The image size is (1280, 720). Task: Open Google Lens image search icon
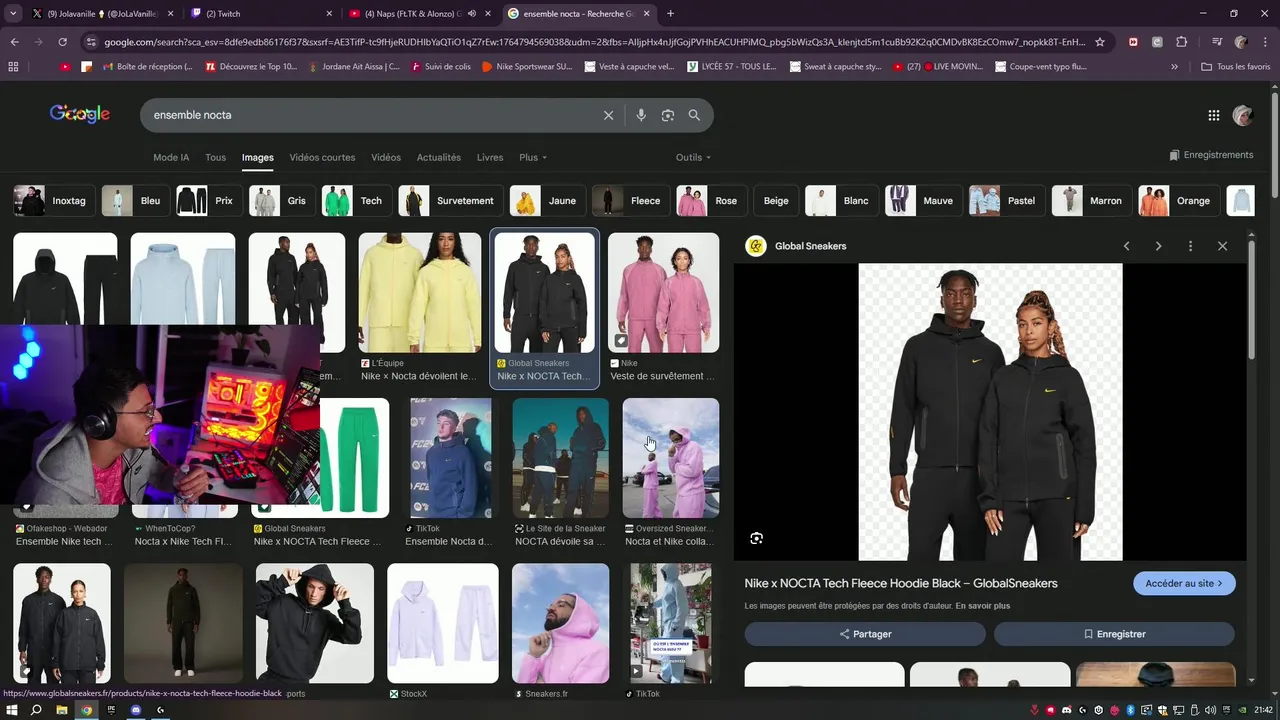[668, 115]
